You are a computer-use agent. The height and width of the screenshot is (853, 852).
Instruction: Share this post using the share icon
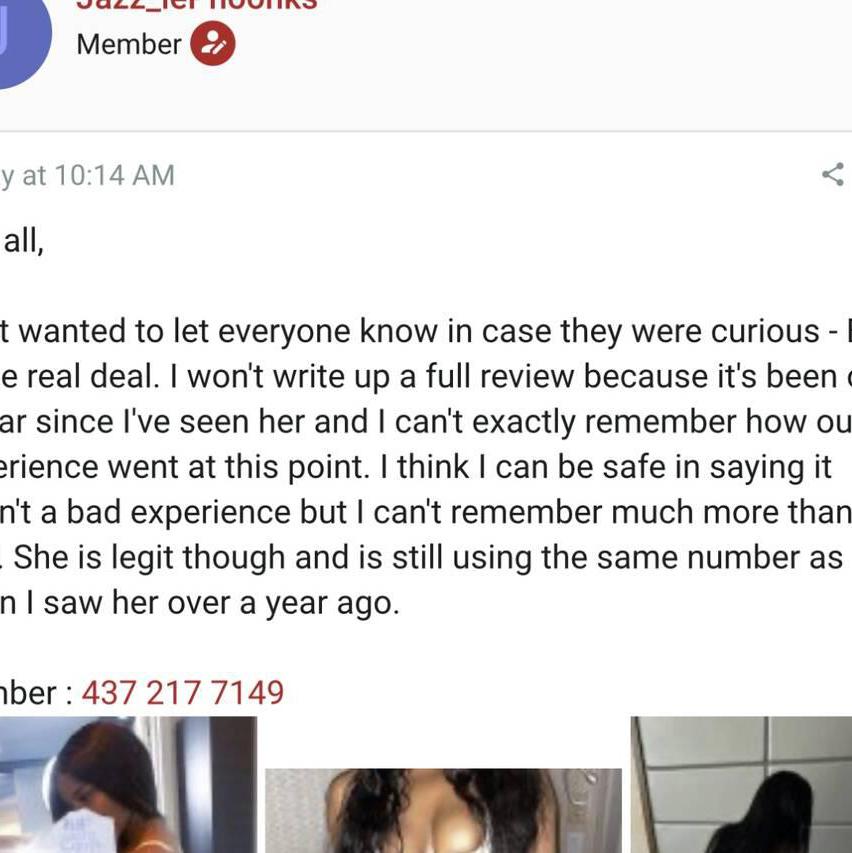click(832, 175)
